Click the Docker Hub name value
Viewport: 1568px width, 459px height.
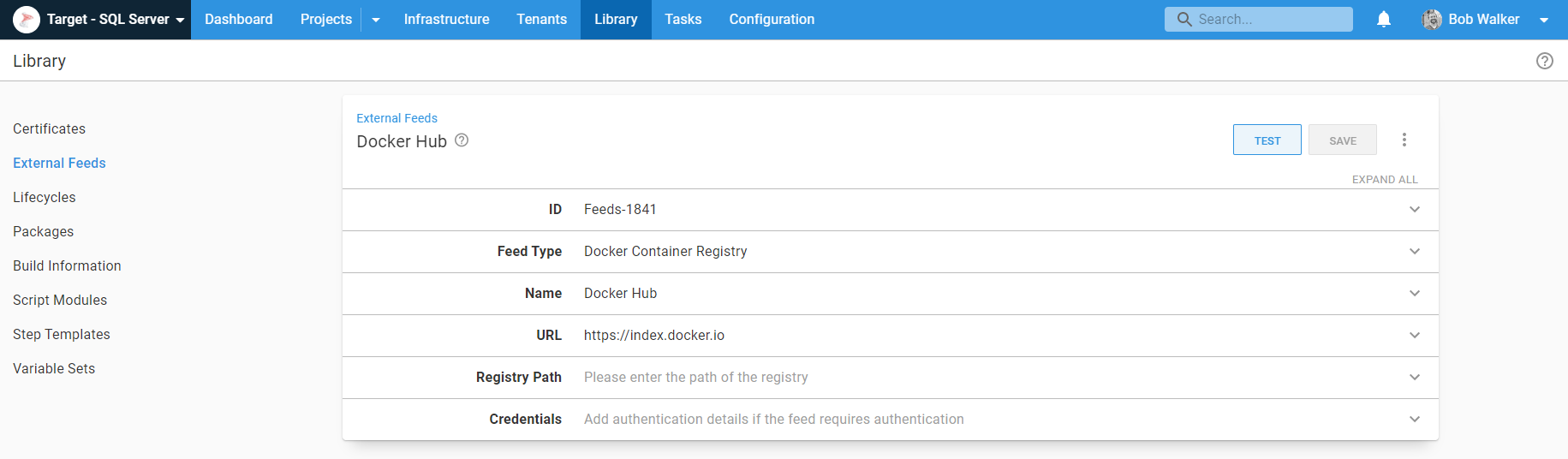point(620,293)
